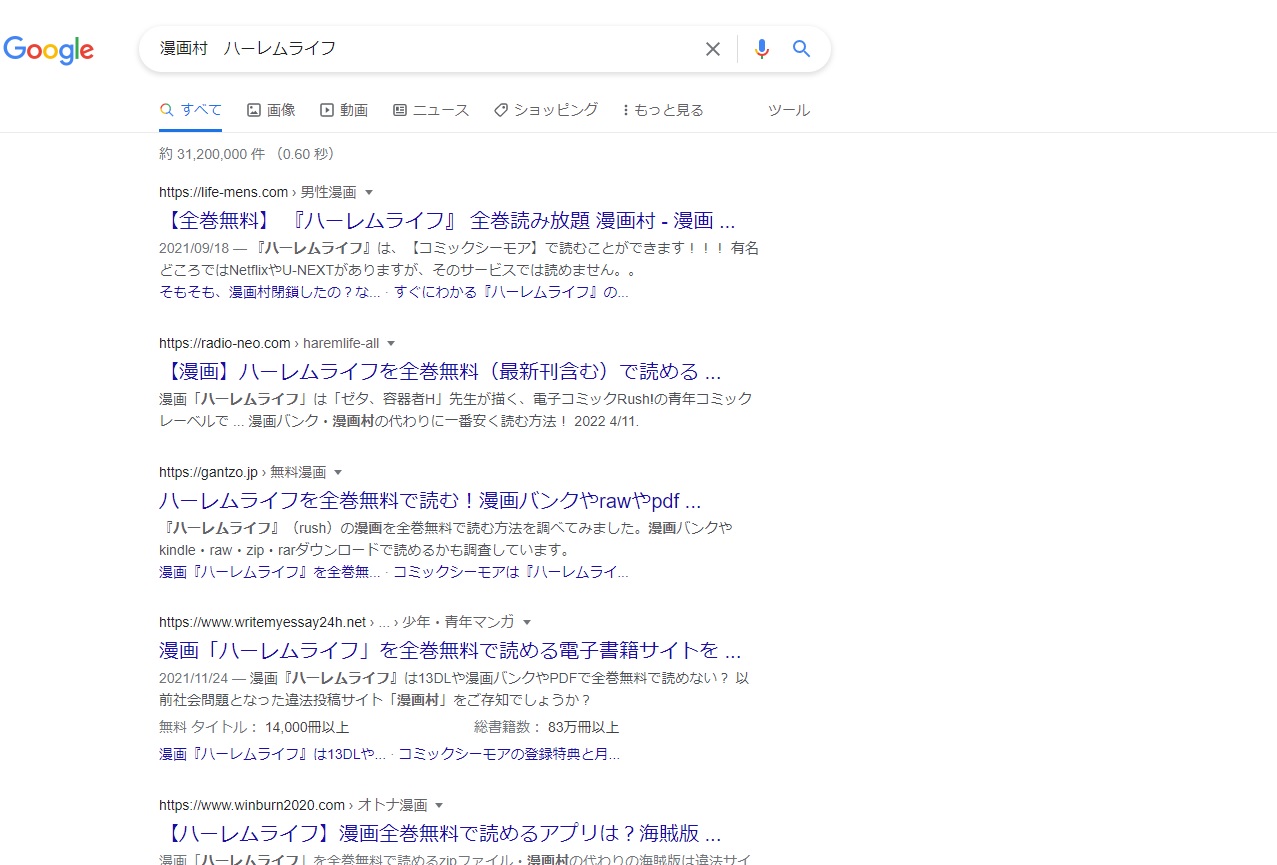This screenshot has height=865, width=1277.
Task: Open the ツール (Tools) options
Action: (x=788, y=110)
